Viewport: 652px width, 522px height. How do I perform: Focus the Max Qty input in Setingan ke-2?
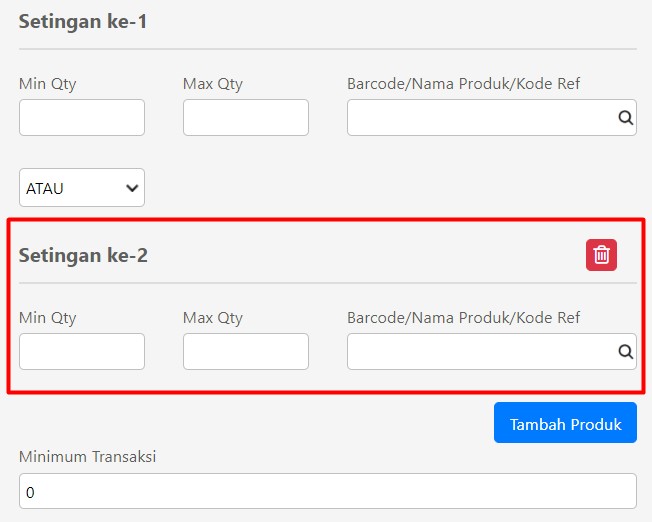[246, 351]
